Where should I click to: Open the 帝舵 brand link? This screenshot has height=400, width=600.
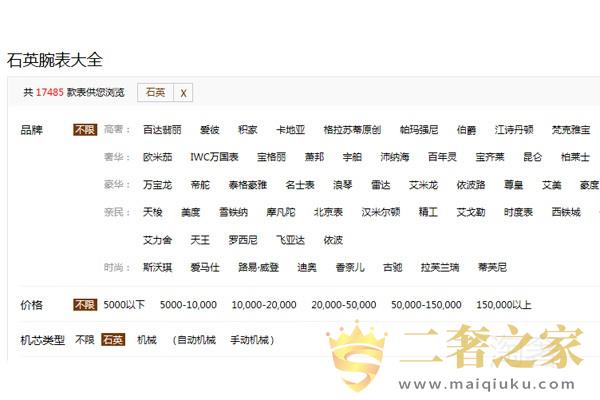tap(200, 185)
